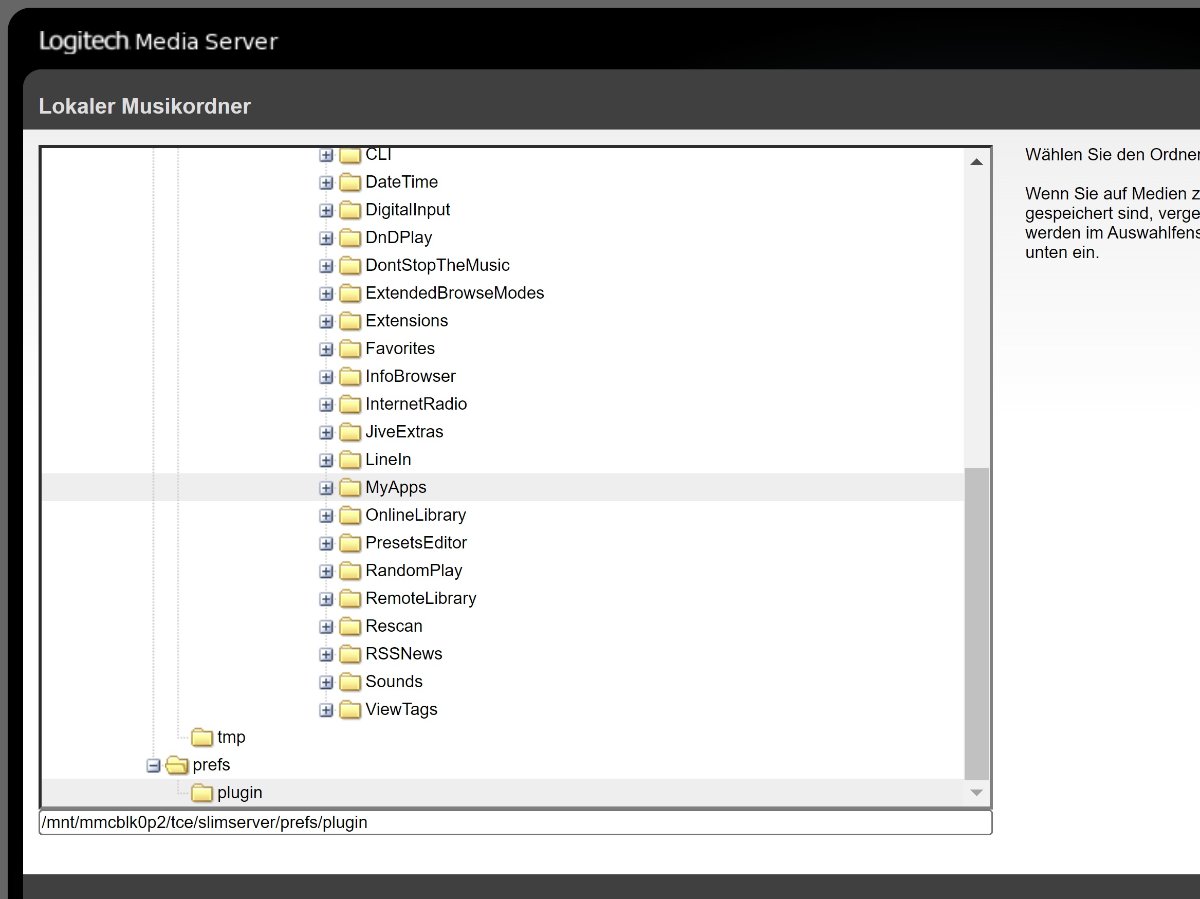This screenshot has width=1200, height=899.
Task: Click the scrollbar down arrow
Action: (977, 793)
